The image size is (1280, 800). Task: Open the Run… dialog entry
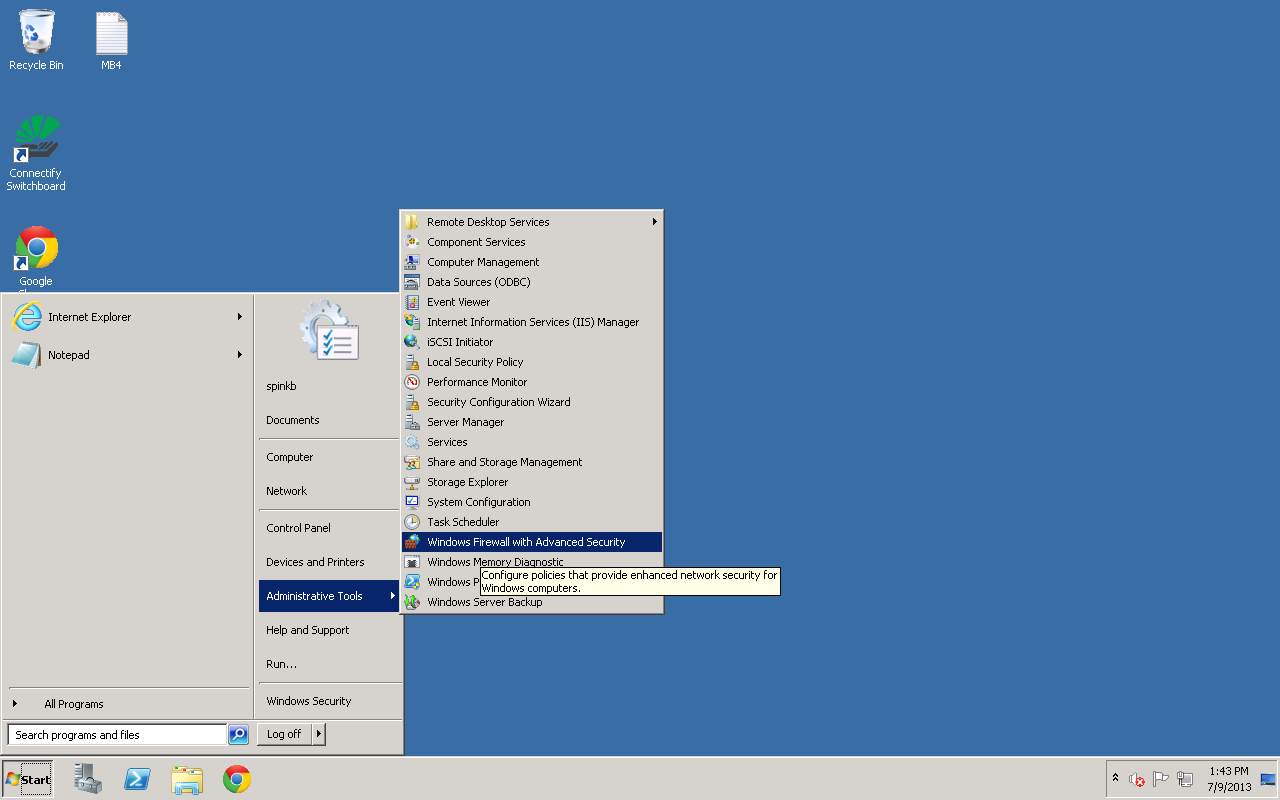[329, 664]
